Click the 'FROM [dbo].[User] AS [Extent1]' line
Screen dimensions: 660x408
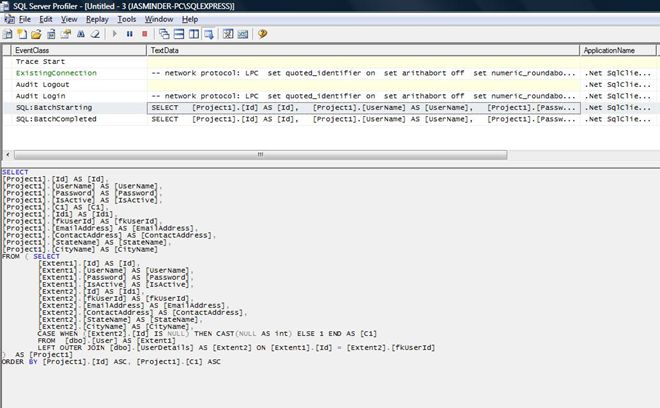coord(106,341)
